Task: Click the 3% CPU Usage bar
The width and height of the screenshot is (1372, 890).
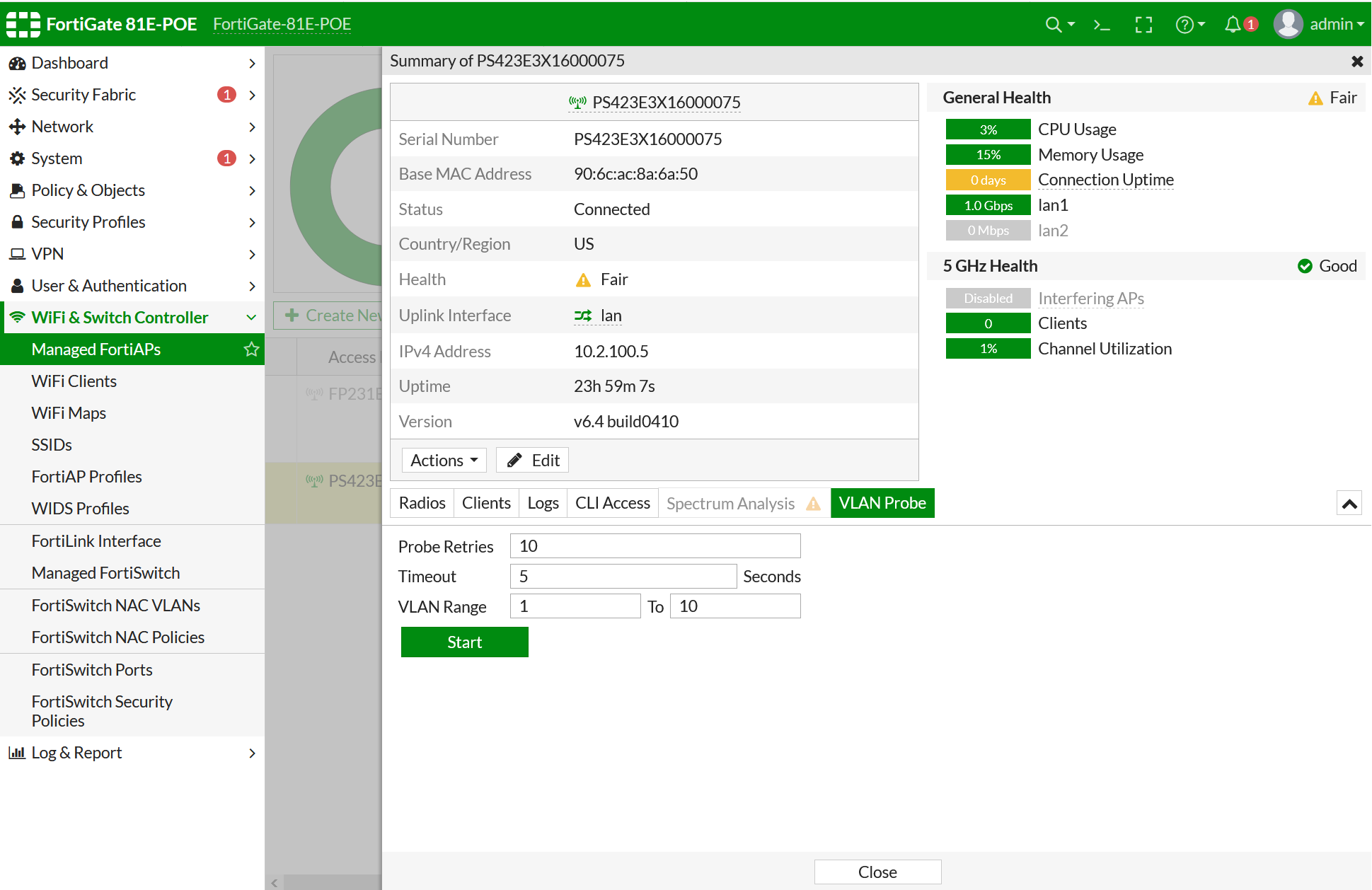Action: [x=988, y=129]
